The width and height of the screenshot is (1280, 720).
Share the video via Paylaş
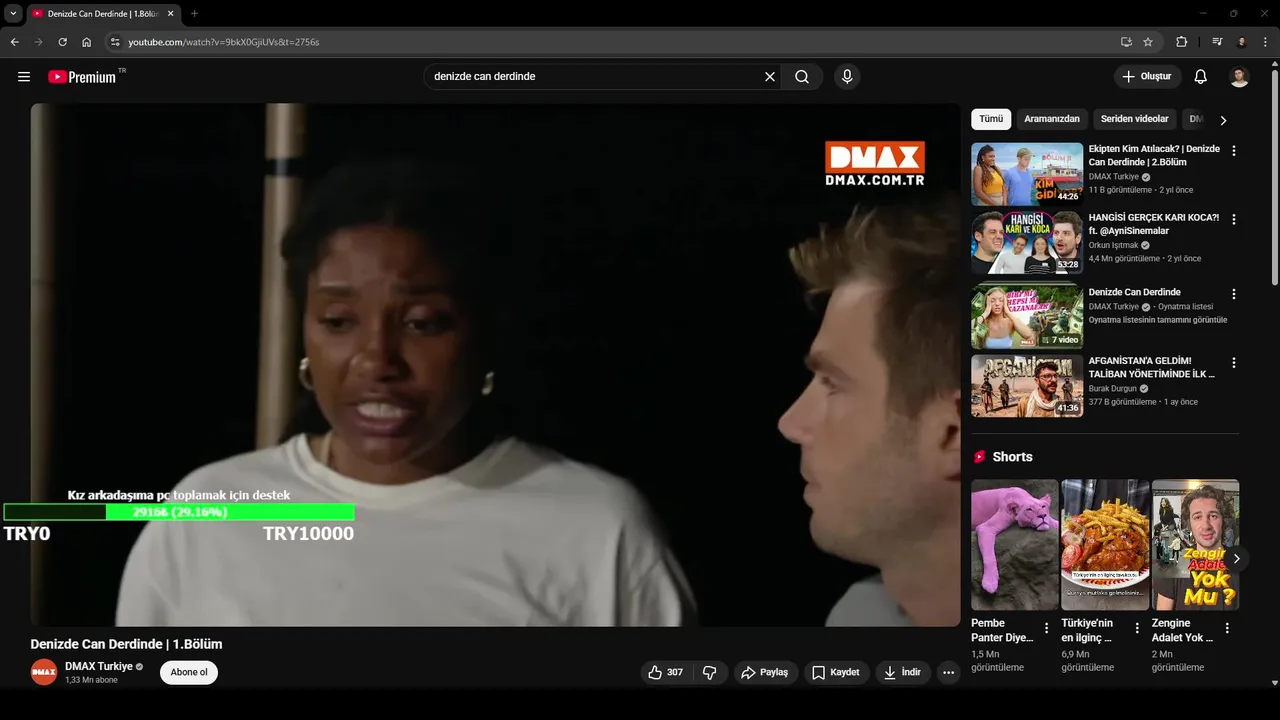click(765, 673)
